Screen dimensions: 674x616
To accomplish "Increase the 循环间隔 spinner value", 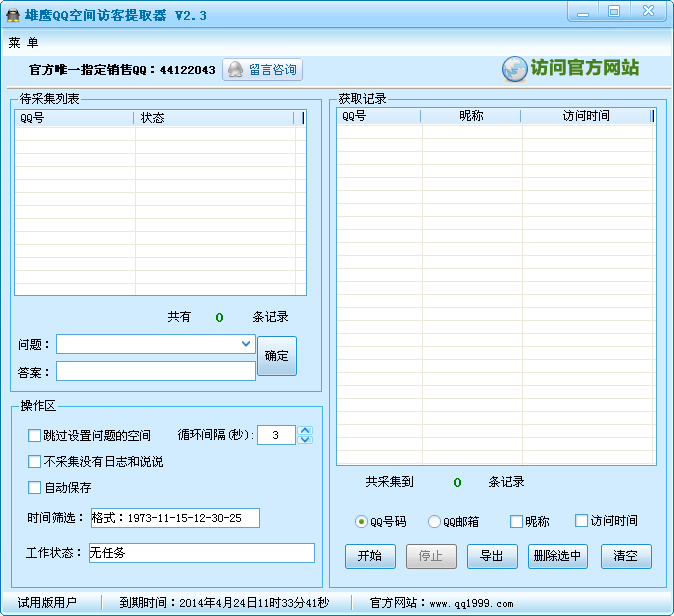I will tap(306, 430).
